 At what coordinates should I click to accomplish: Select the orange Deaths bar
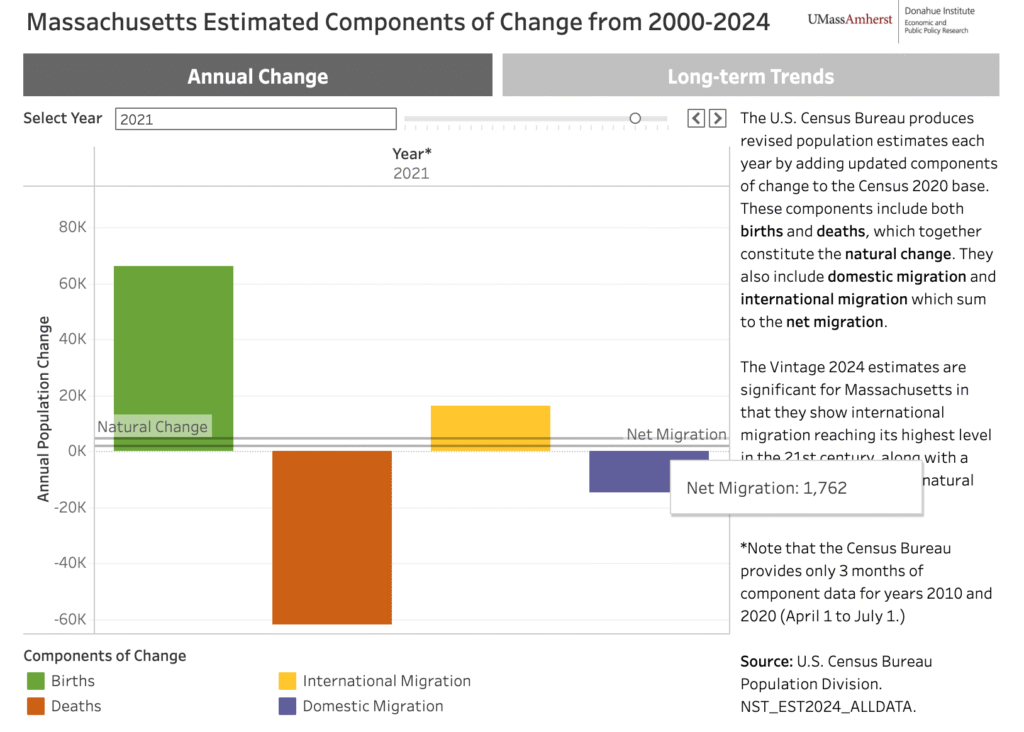pos(332,540)
